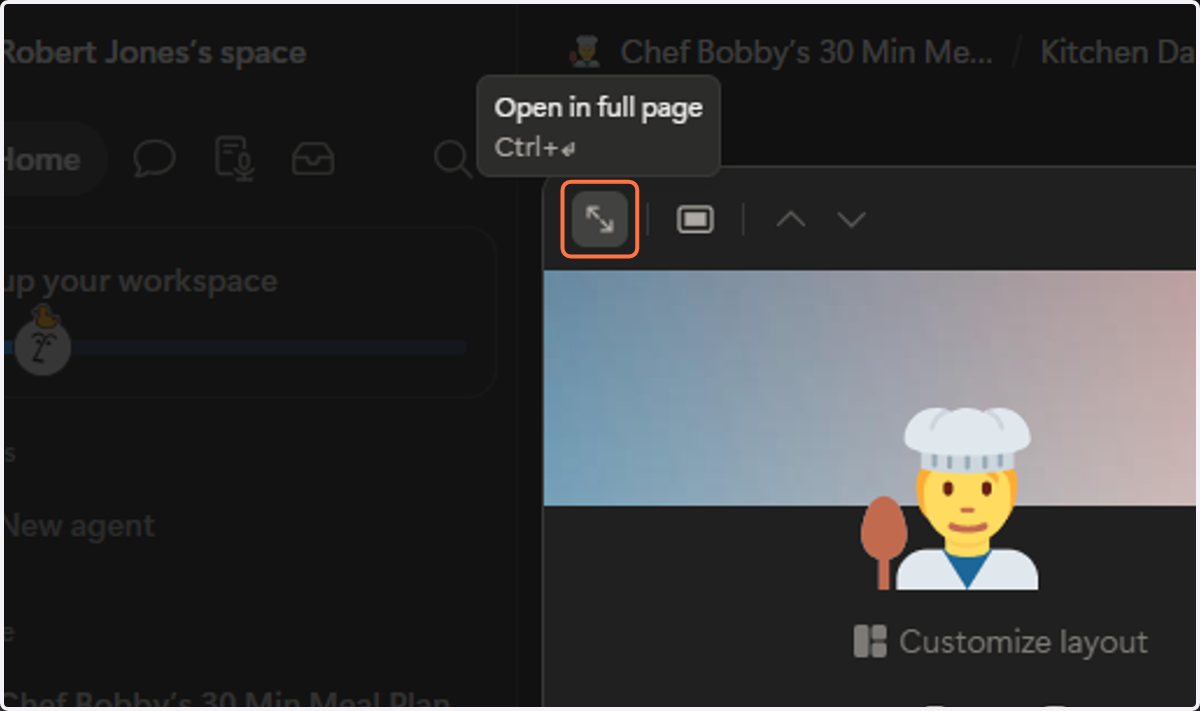Click the chef icon in breadcrumb
The height and width of the screenshot is (711, 1200).
(x=586, y=52)
